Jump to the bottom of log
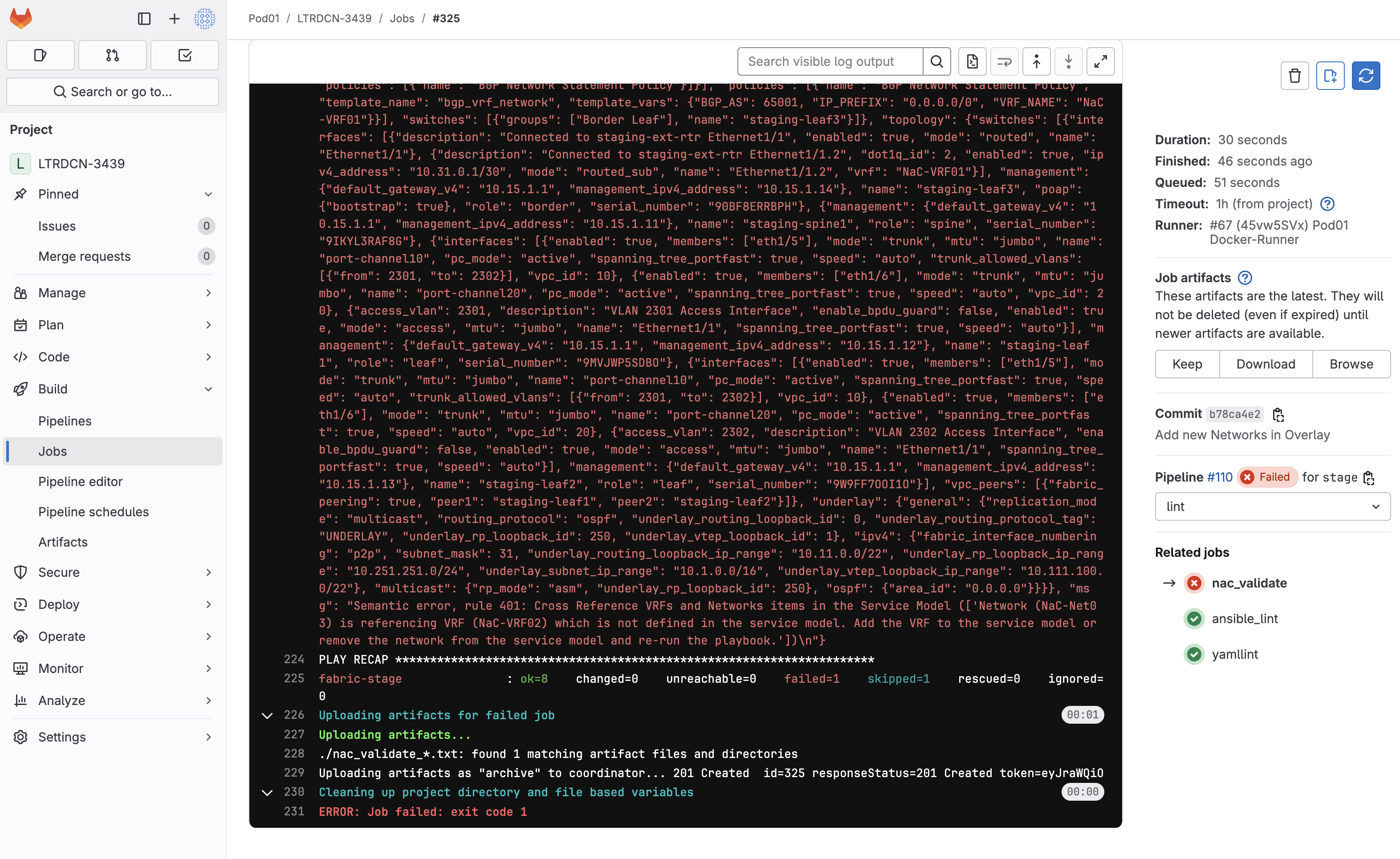1400x859 pixels. click(x=1069, y=61)
